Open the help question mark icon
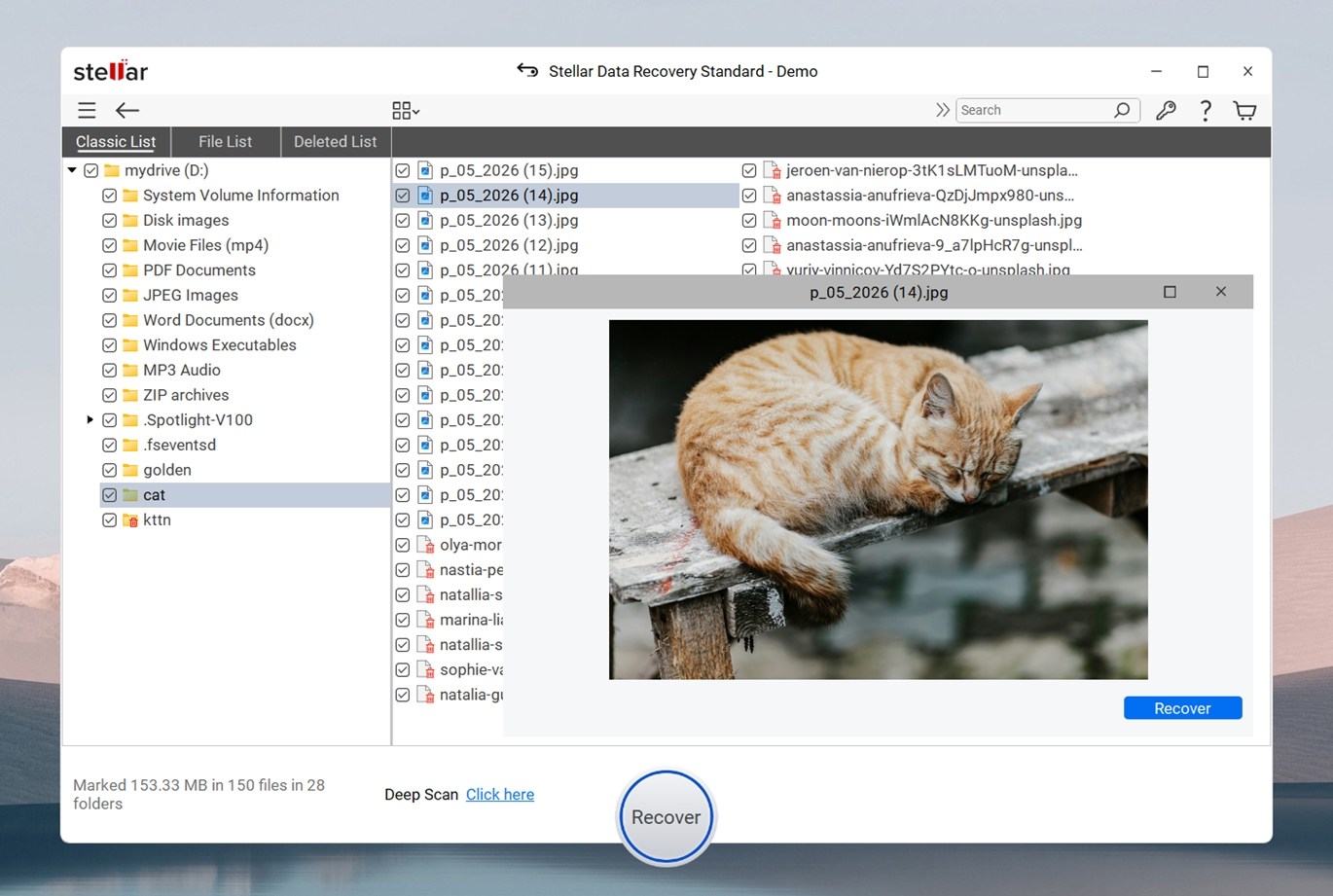Image resolution: width=1333 pixels, height=896 pixels. point(1206,110)
